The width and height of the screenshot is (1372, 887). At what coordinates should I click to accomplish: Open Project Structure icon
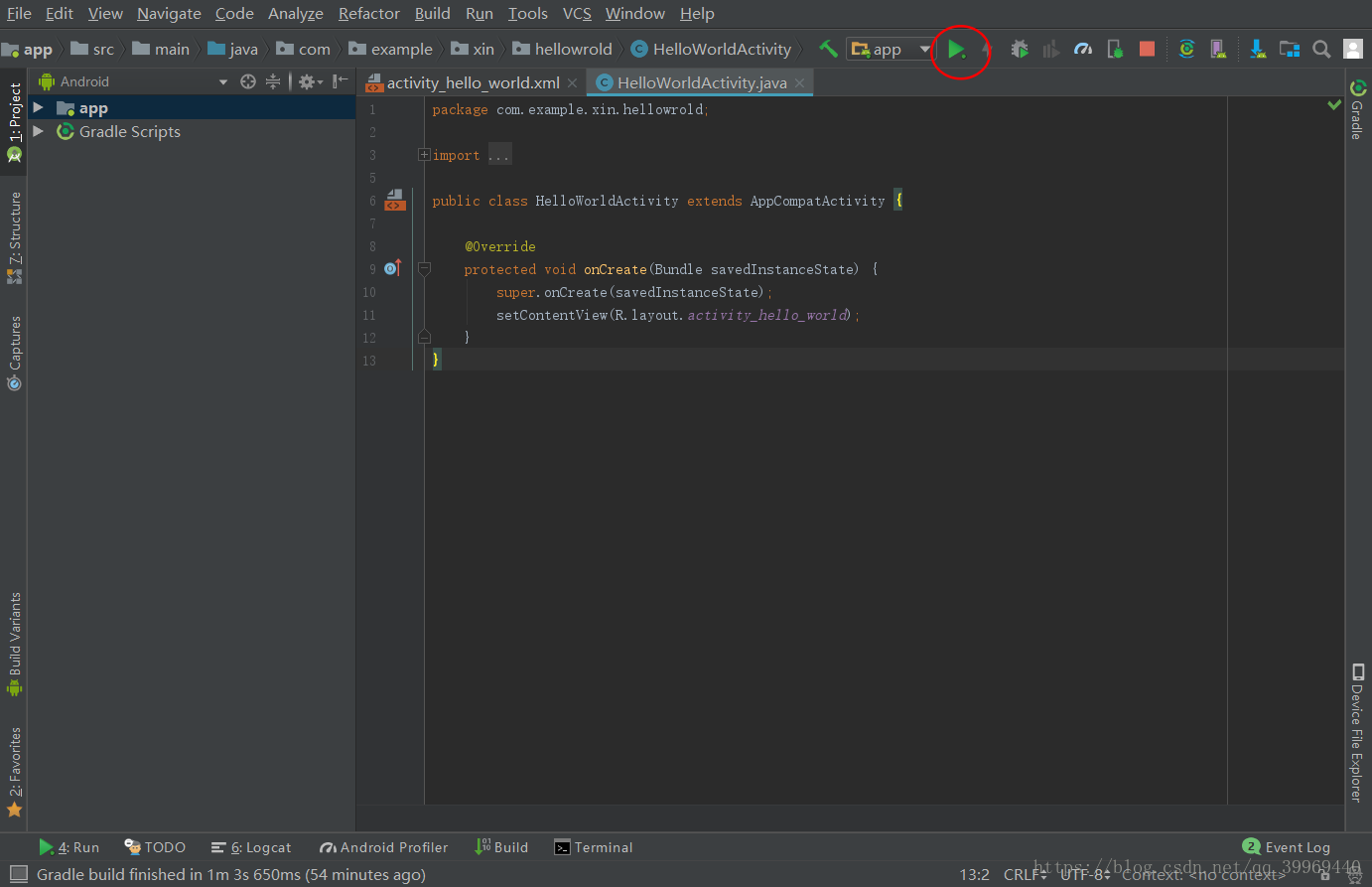pyautogui.click(x=1290, y=49)
